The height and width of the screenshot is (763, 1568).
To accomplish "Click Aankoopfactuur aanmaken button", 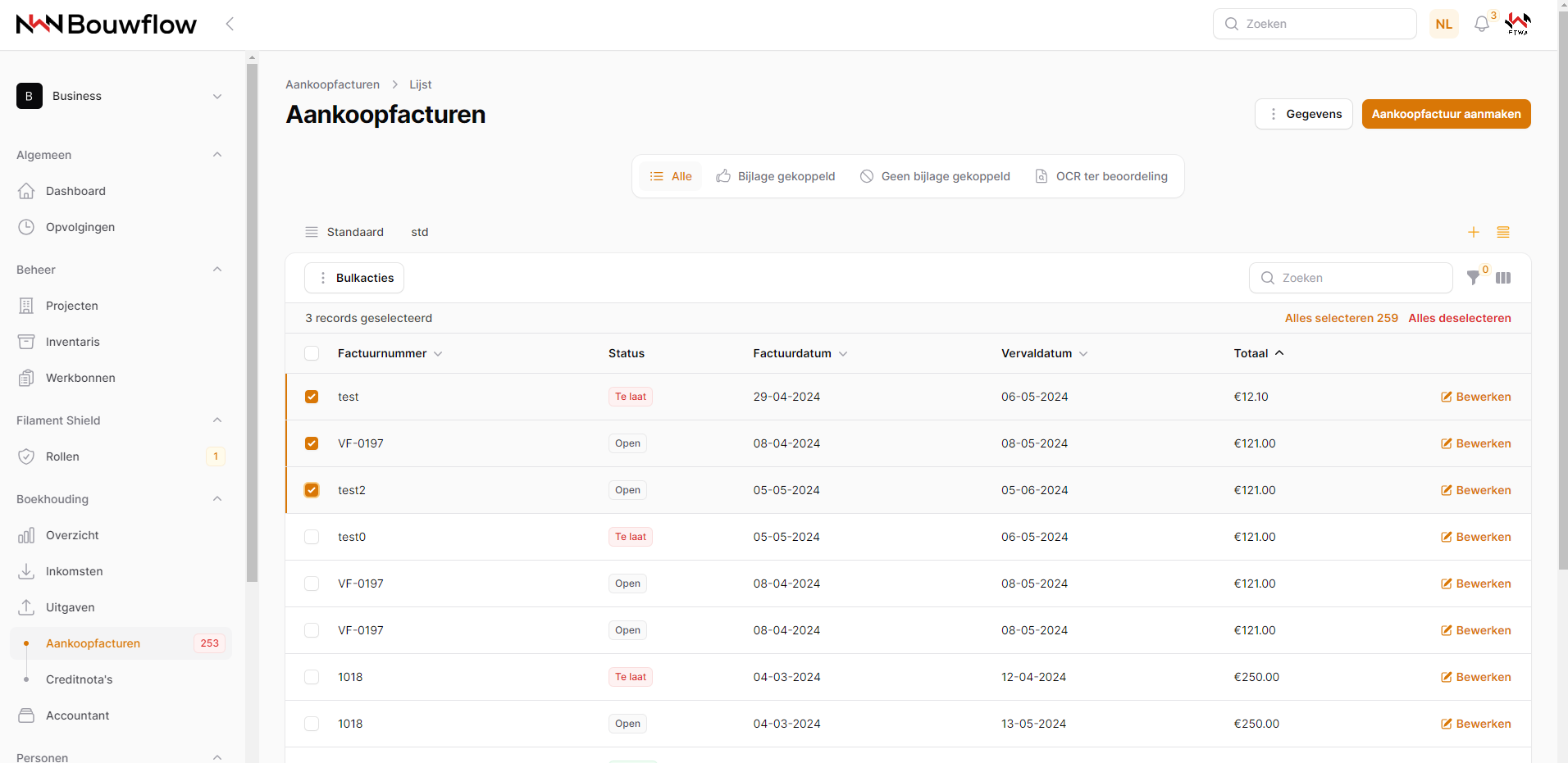I will (1446, 114).
